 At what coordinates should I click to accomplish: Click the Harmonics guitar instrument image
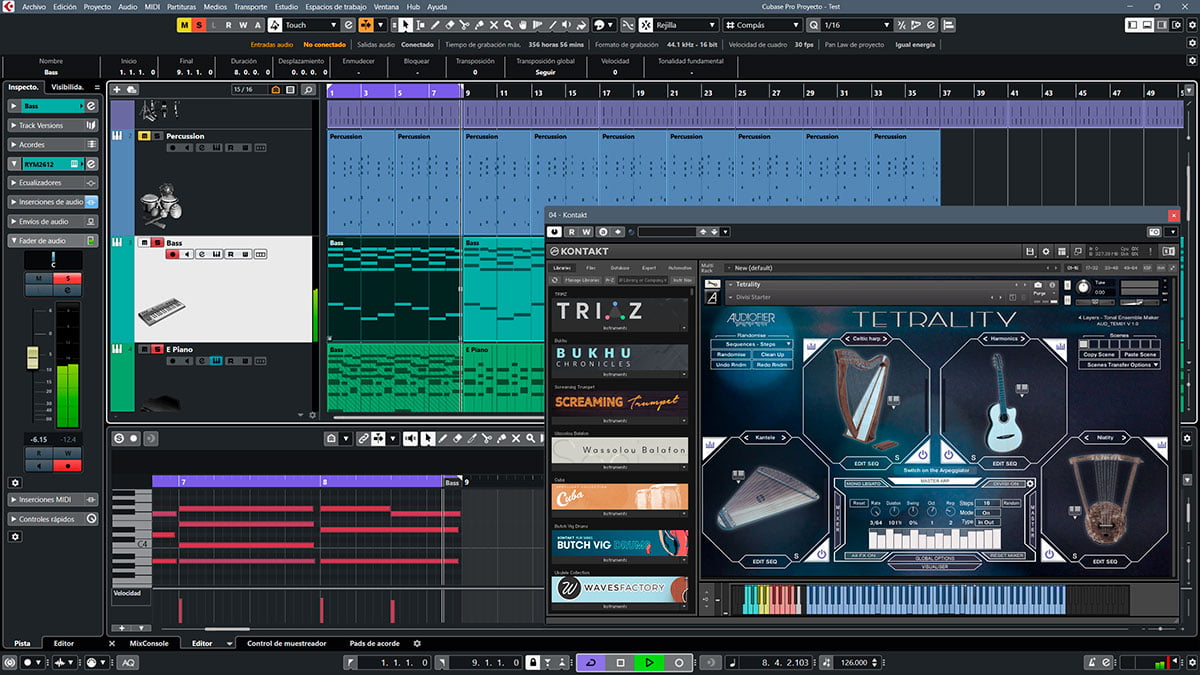1003,402
